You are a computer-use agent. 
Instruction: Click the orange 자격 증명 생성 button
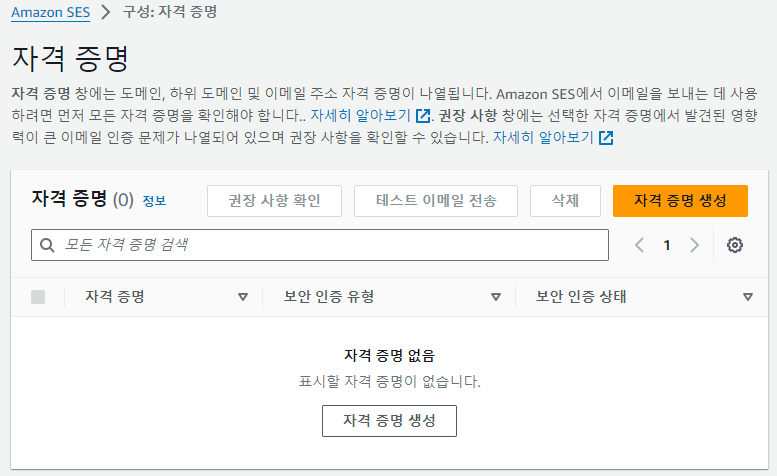(x=680, y=201)
